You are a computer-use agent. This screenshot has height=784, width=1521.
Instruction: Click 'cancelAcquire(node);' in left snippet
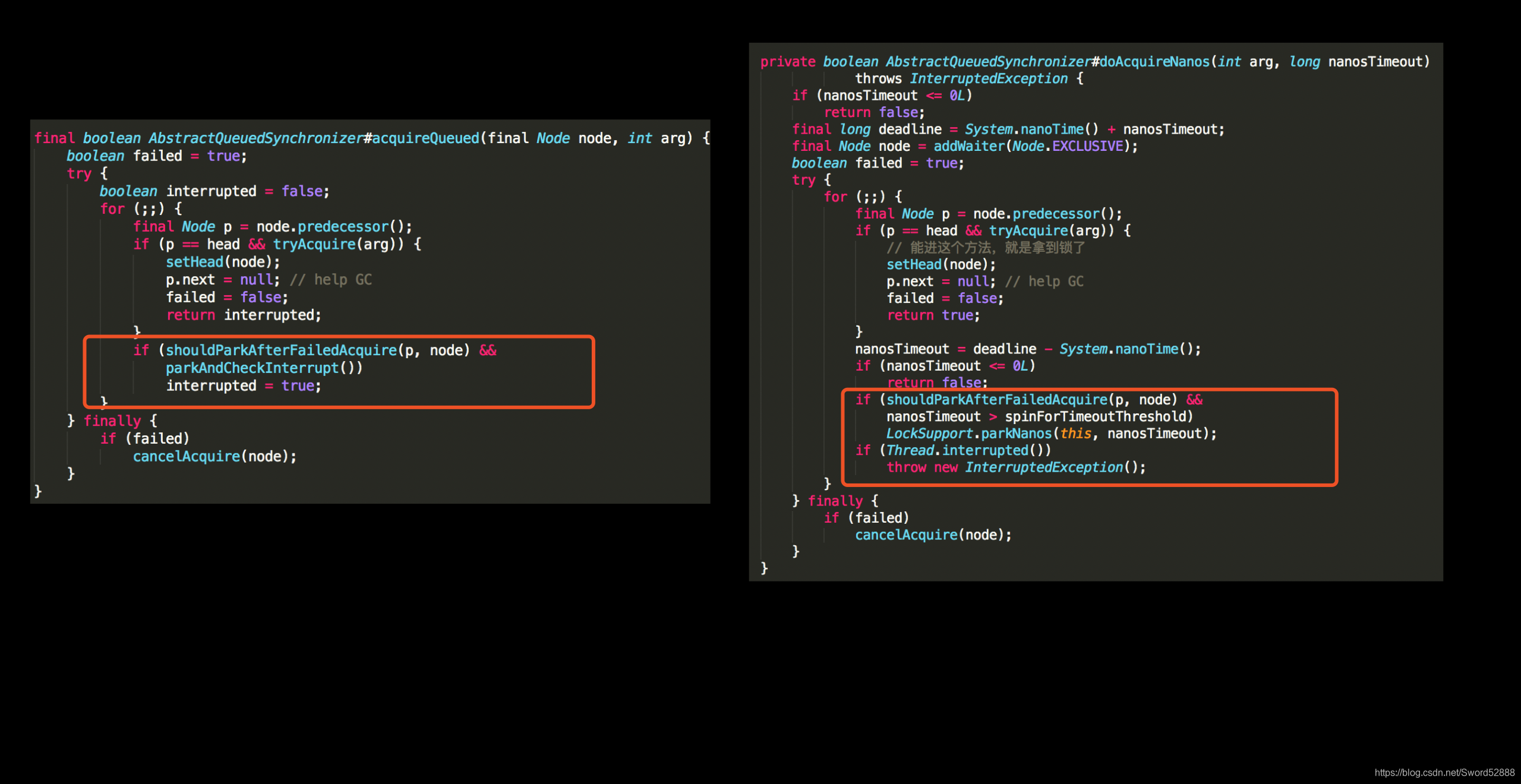[214, 456]
